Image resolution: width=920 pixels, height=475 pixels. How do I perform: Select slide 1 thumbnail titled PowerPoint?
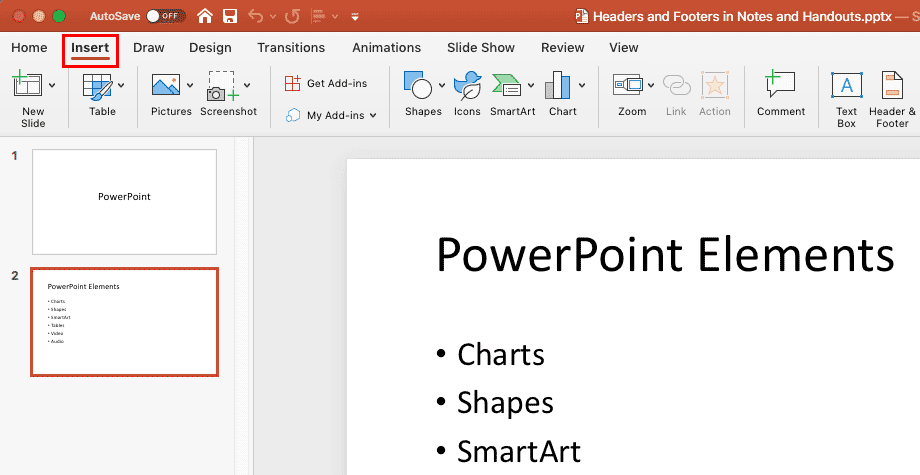(124, 202)
